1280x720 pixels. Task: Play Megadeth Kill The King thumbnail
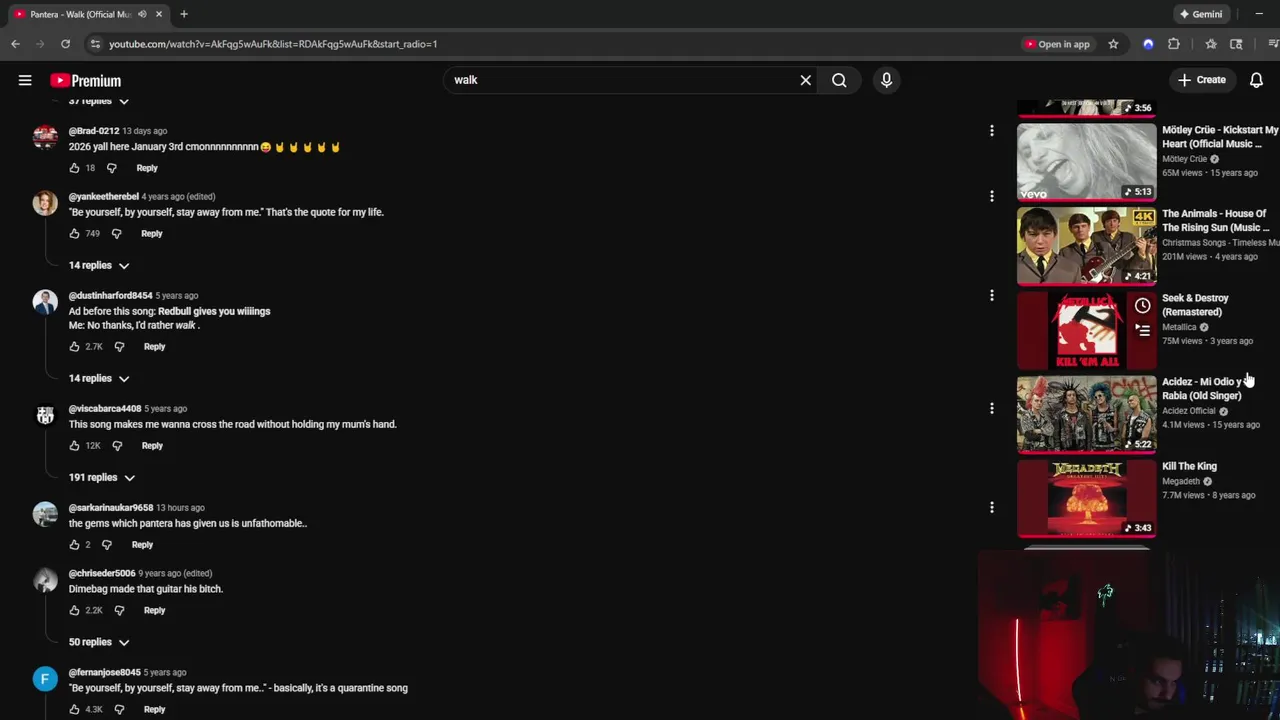tap(1086, 498)
